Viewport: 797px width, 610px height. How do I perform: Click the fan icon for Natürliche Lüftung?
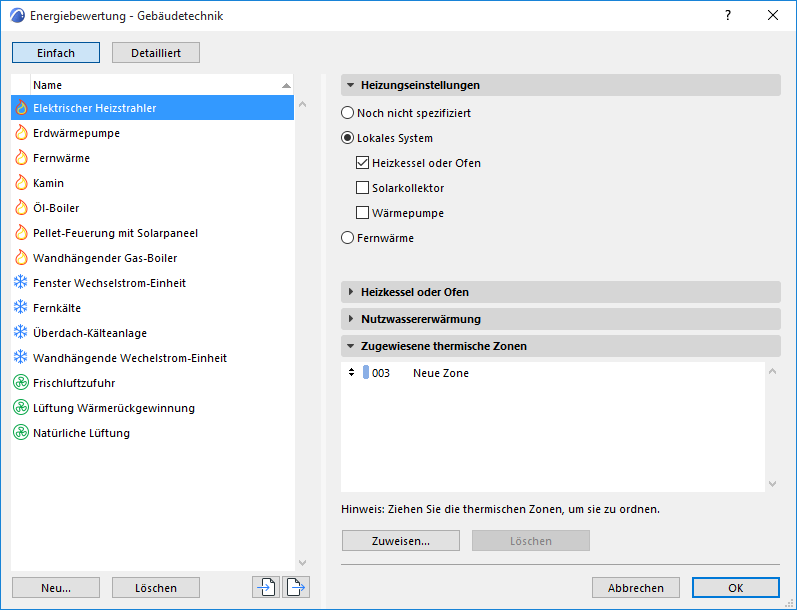coord(21,433)
